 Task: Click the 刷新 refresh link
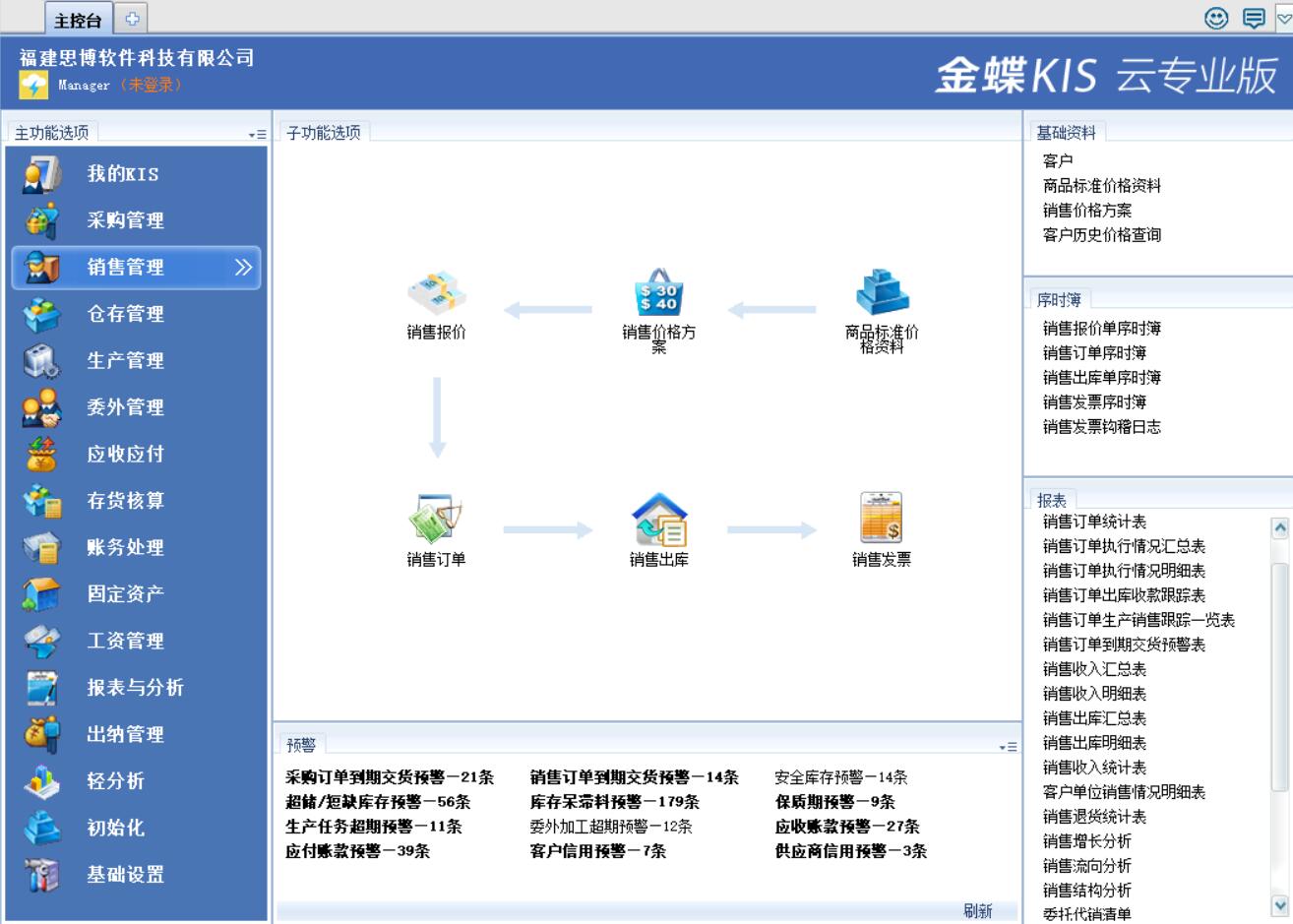point(977,910)
